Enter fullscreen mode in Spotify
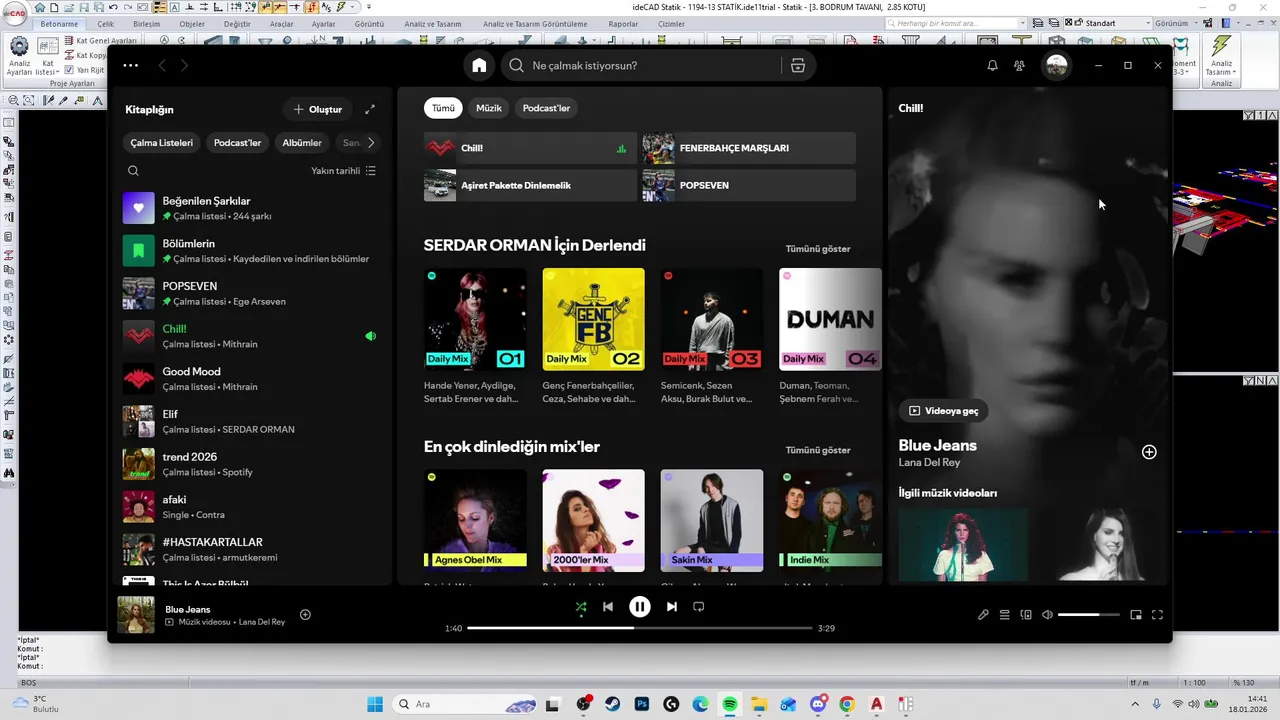Viewport: 1280px width, 720px height. click(x=1158, y=615)
